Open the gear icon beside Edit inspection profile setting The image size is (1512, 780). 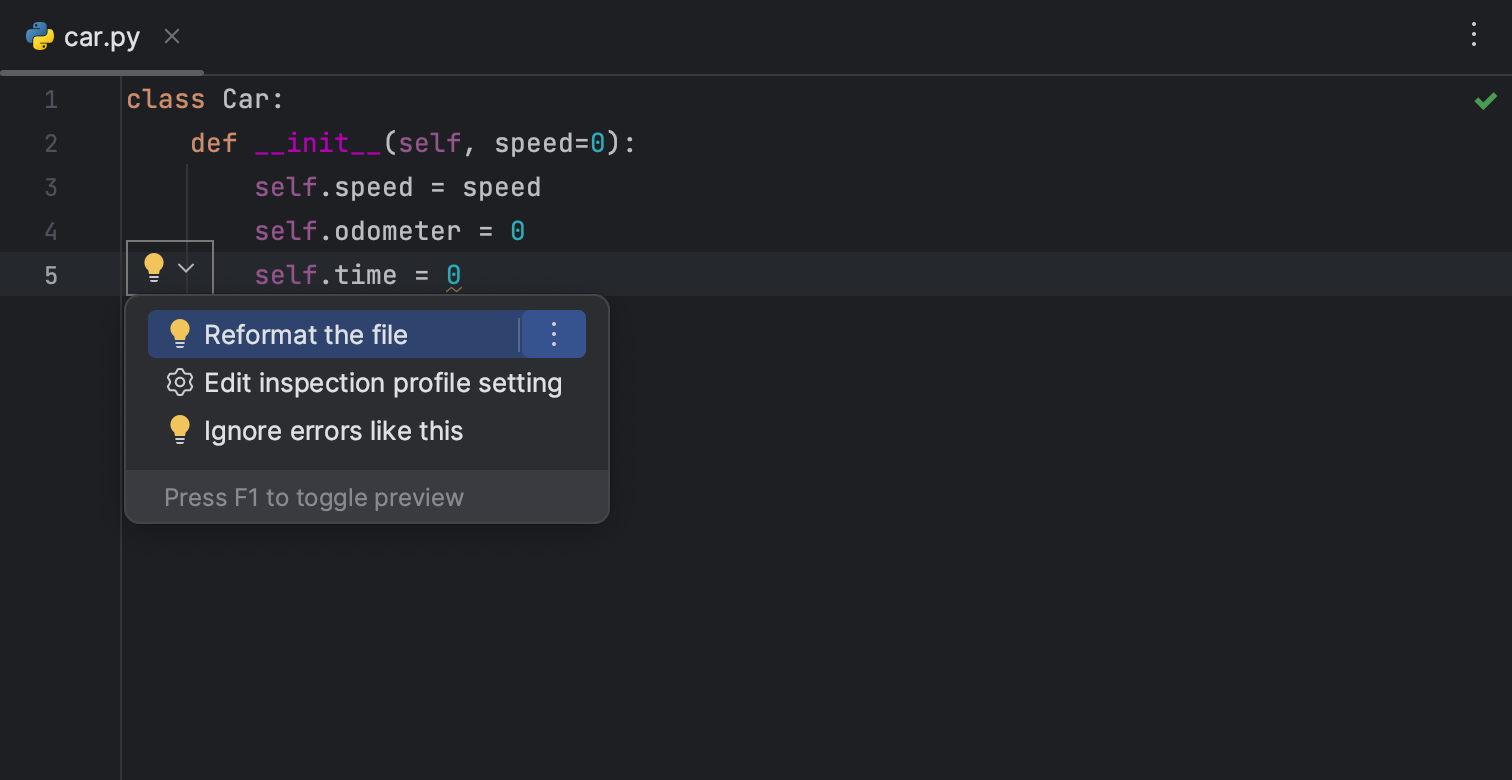[x=180, y=382]
